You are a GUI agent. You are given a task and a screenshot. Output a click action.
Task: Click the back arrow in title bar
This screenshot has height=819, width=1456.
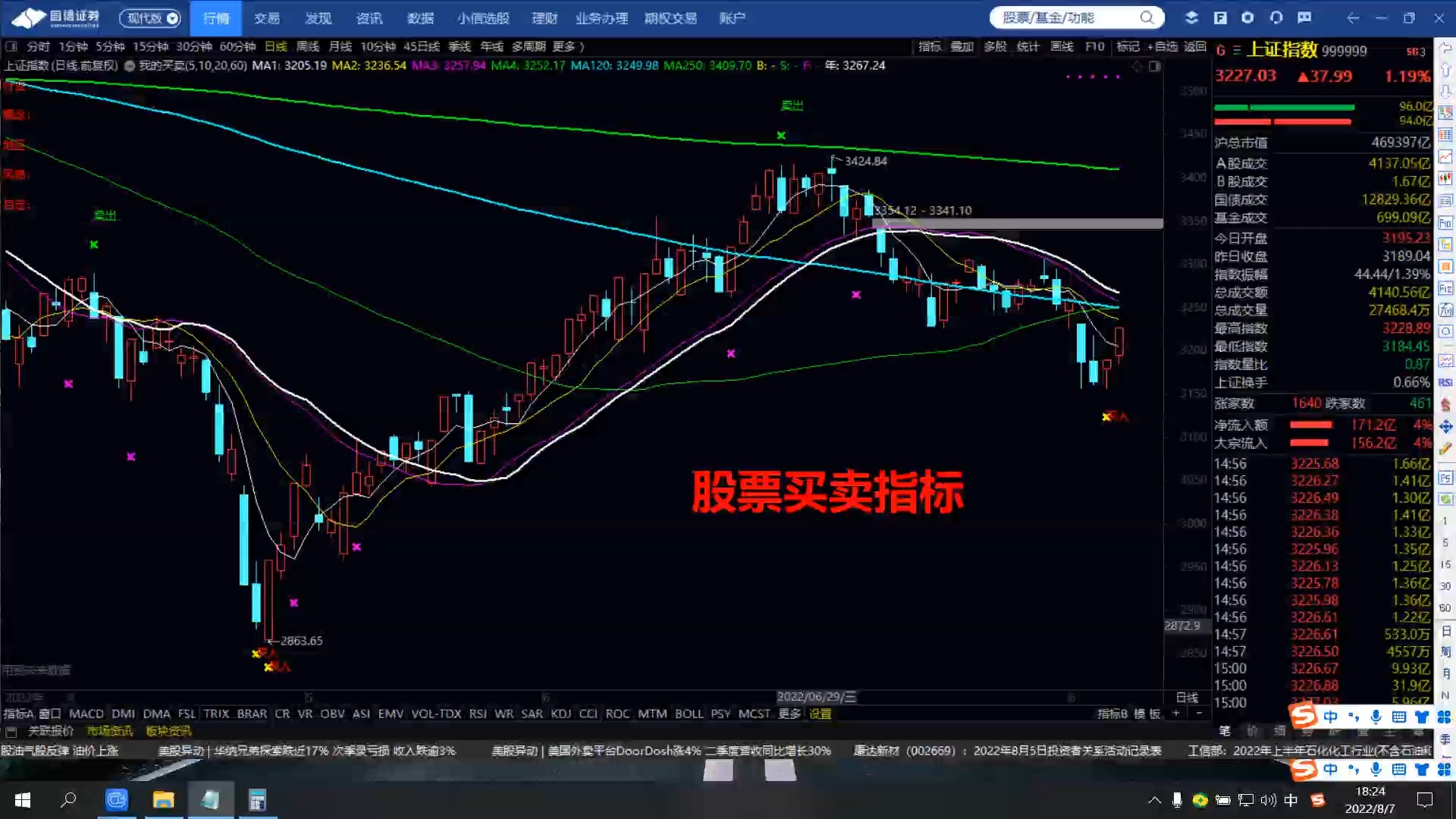1352,17
